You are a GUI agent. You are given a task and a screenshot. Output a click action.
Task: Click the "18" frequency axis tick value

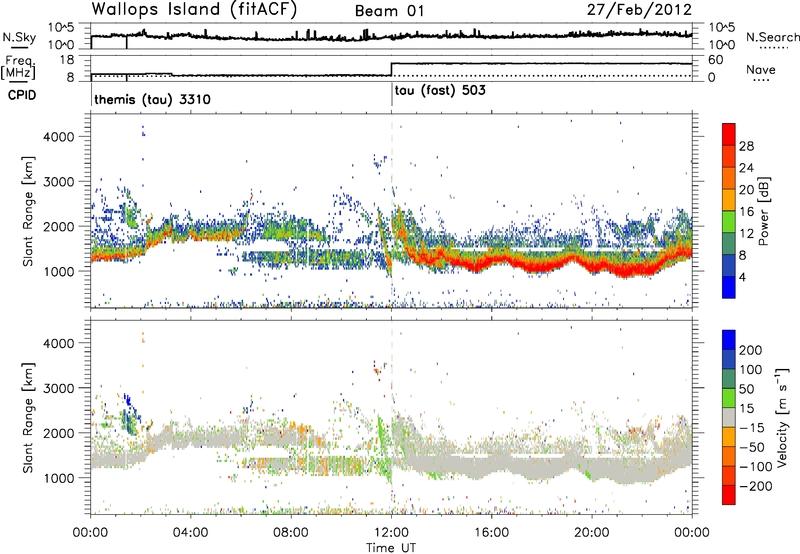(x=67, y=60)
